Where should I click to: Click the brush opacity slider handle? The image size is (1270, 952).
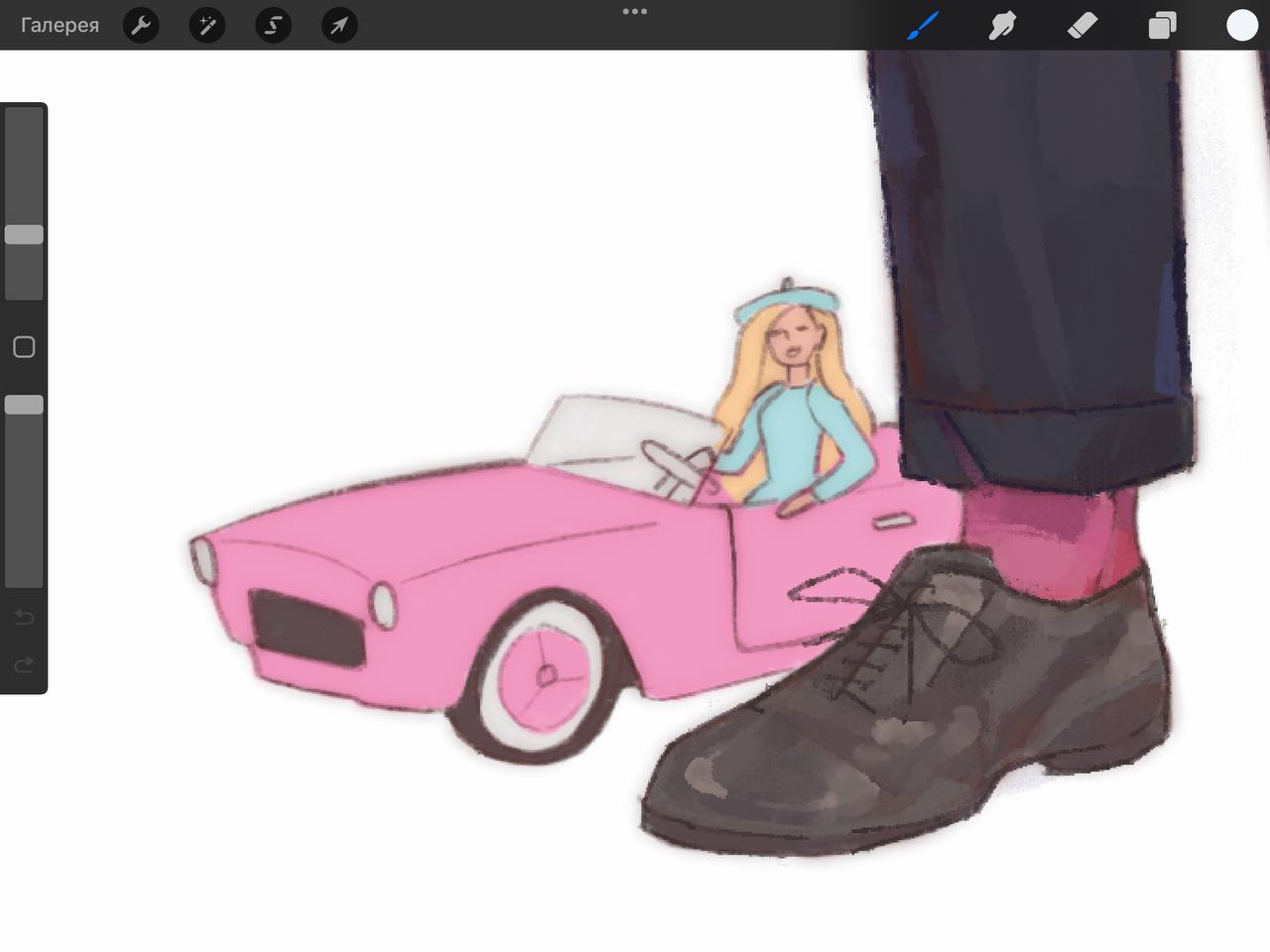[24, 405]
